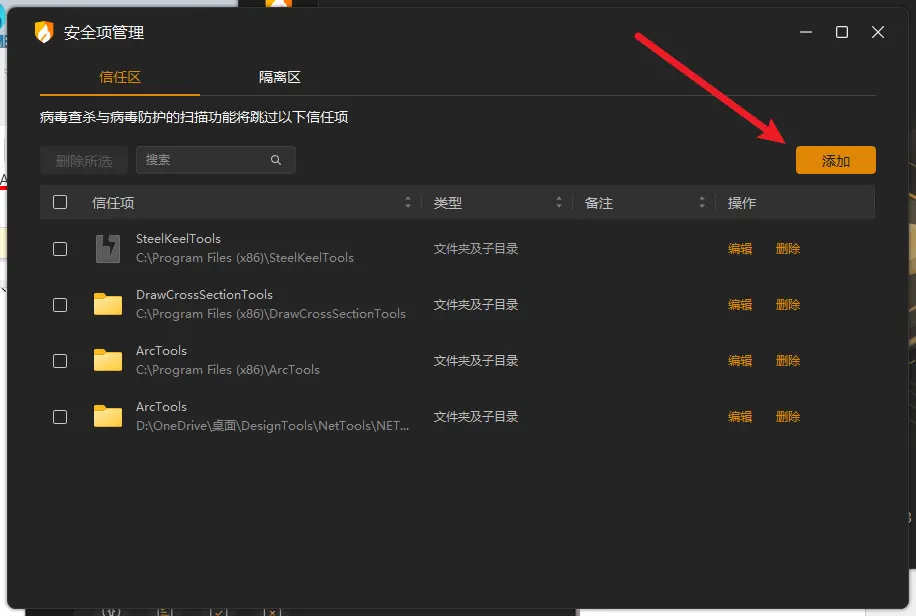916x616 pixels.
Task: Click the D:\OneDrive\桌面\DesignTools path text
Action: [x=272, y=426]
